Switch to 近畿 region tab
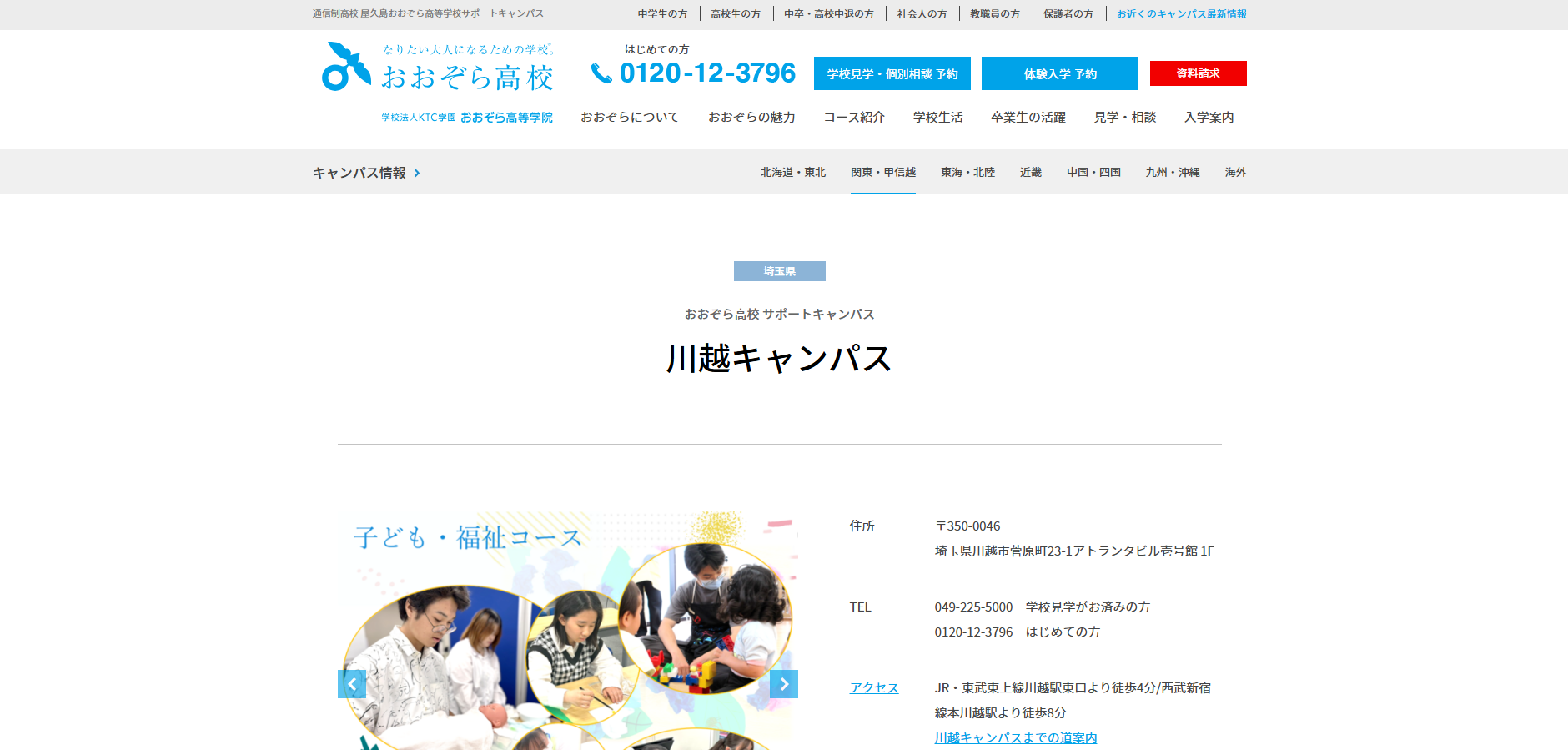 (1030, 173)
